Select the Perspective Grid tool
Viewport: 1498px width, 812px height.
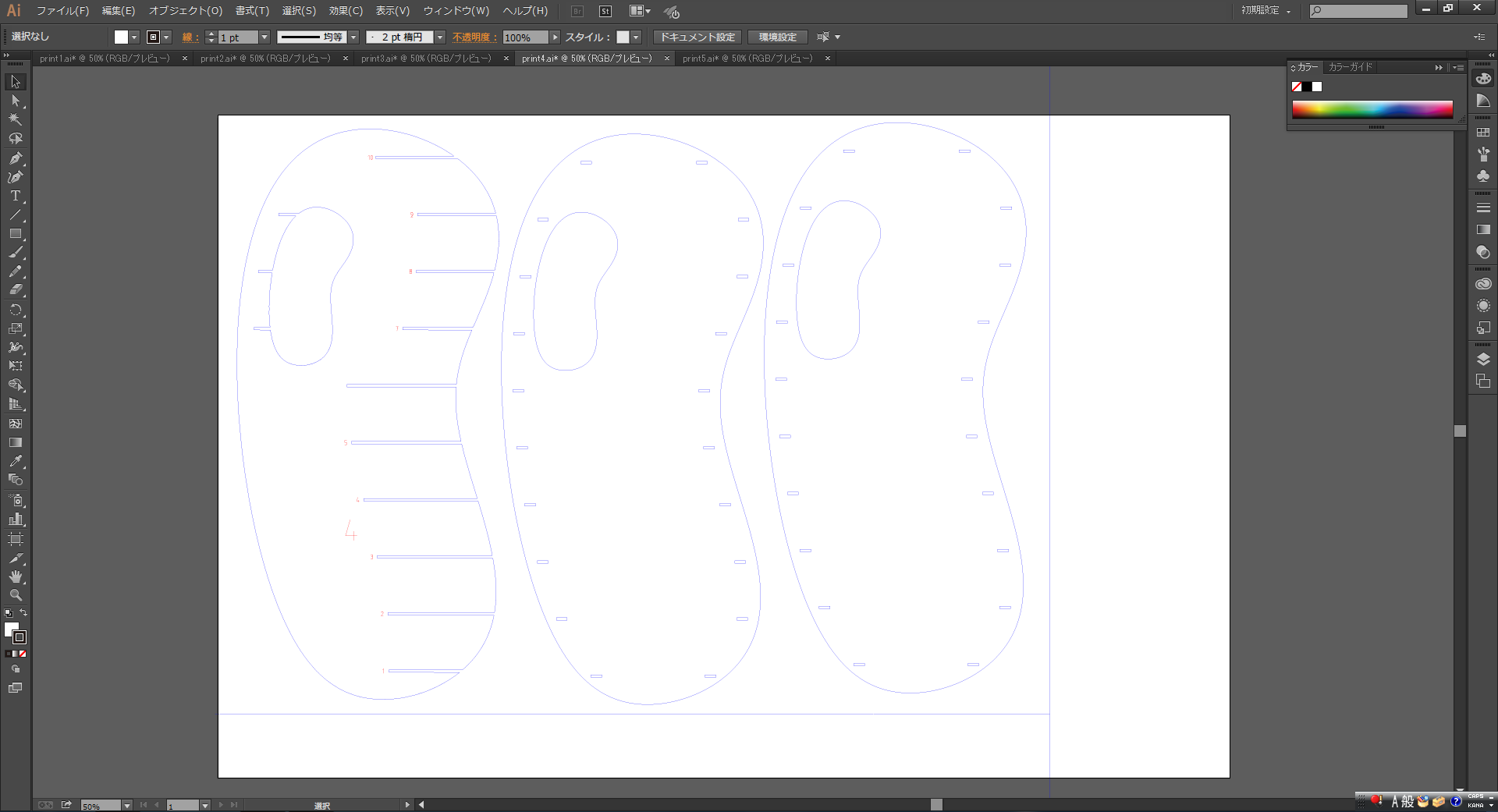[x=16, y=404]
